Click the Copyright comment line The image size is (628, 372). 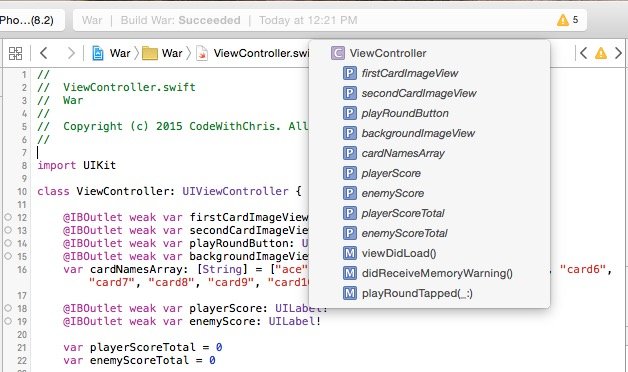click(x=173, y=126)
